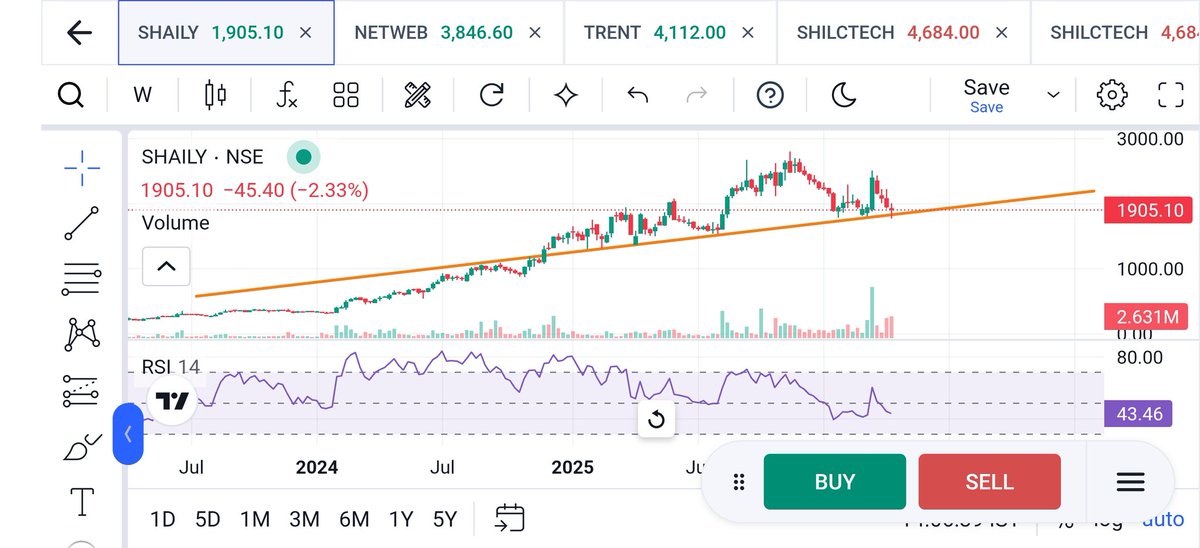Click the TradingView logo badge
The width and height of the screenshot is (1200, 548).
172,402
